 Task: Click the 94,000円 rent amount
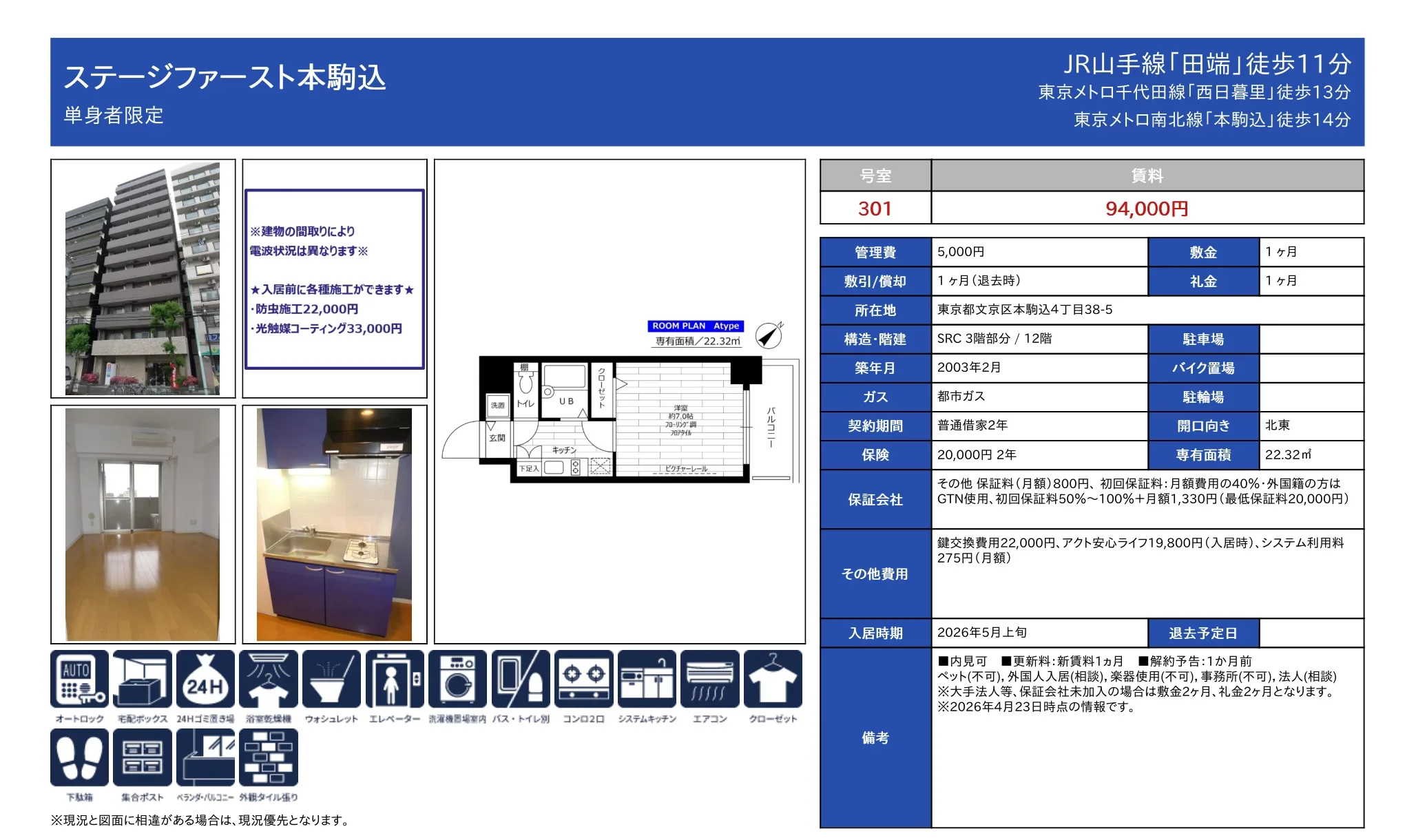pos(1147,209)
